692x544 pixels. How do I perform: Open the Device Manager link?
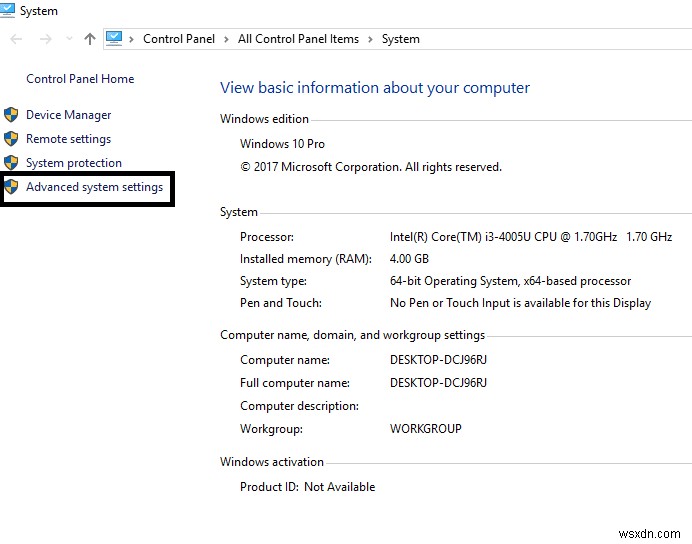click(x=68, y=115)
